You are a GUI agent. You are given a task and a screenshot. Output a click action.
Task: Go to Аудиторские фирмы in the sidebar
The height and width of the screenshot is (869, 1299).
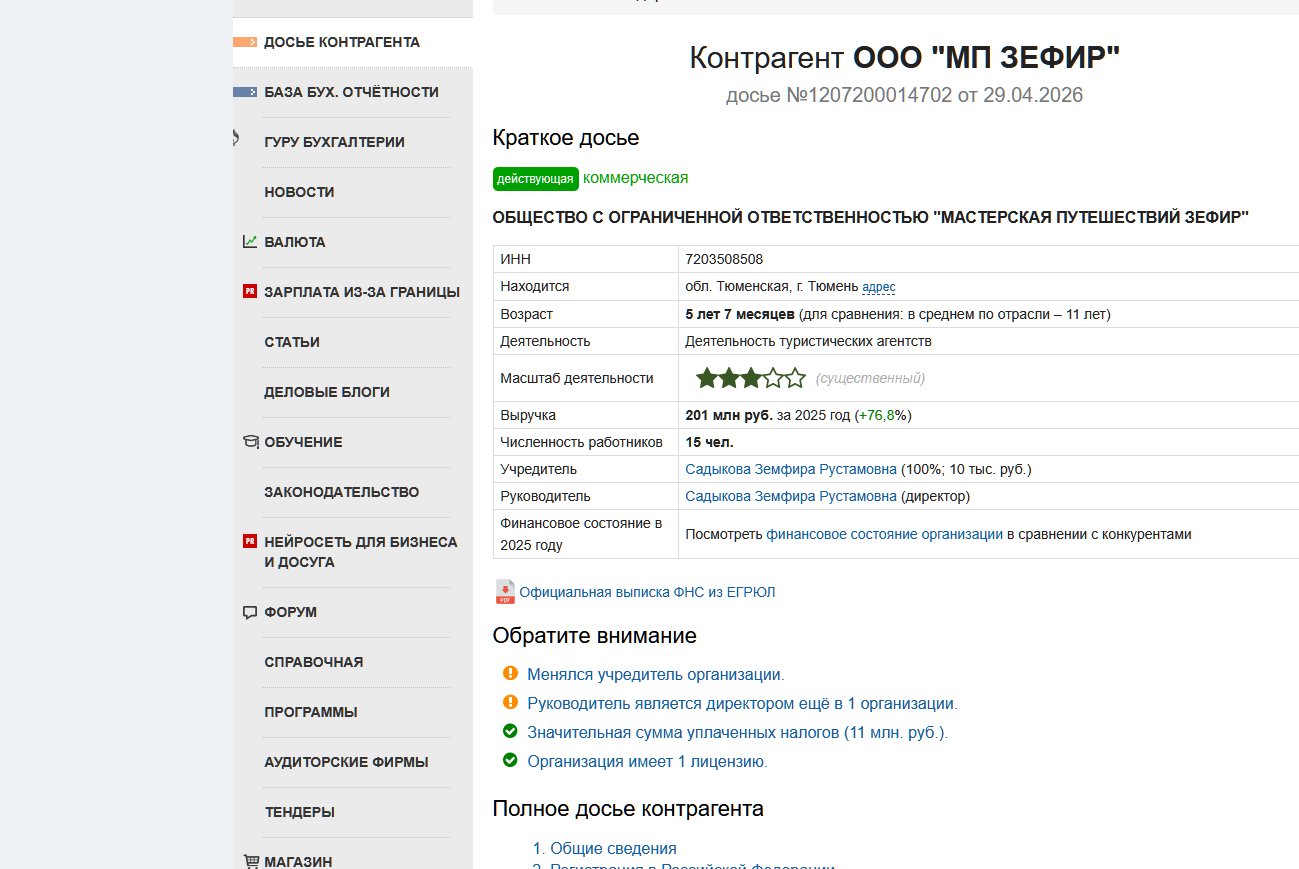[346, 762]
